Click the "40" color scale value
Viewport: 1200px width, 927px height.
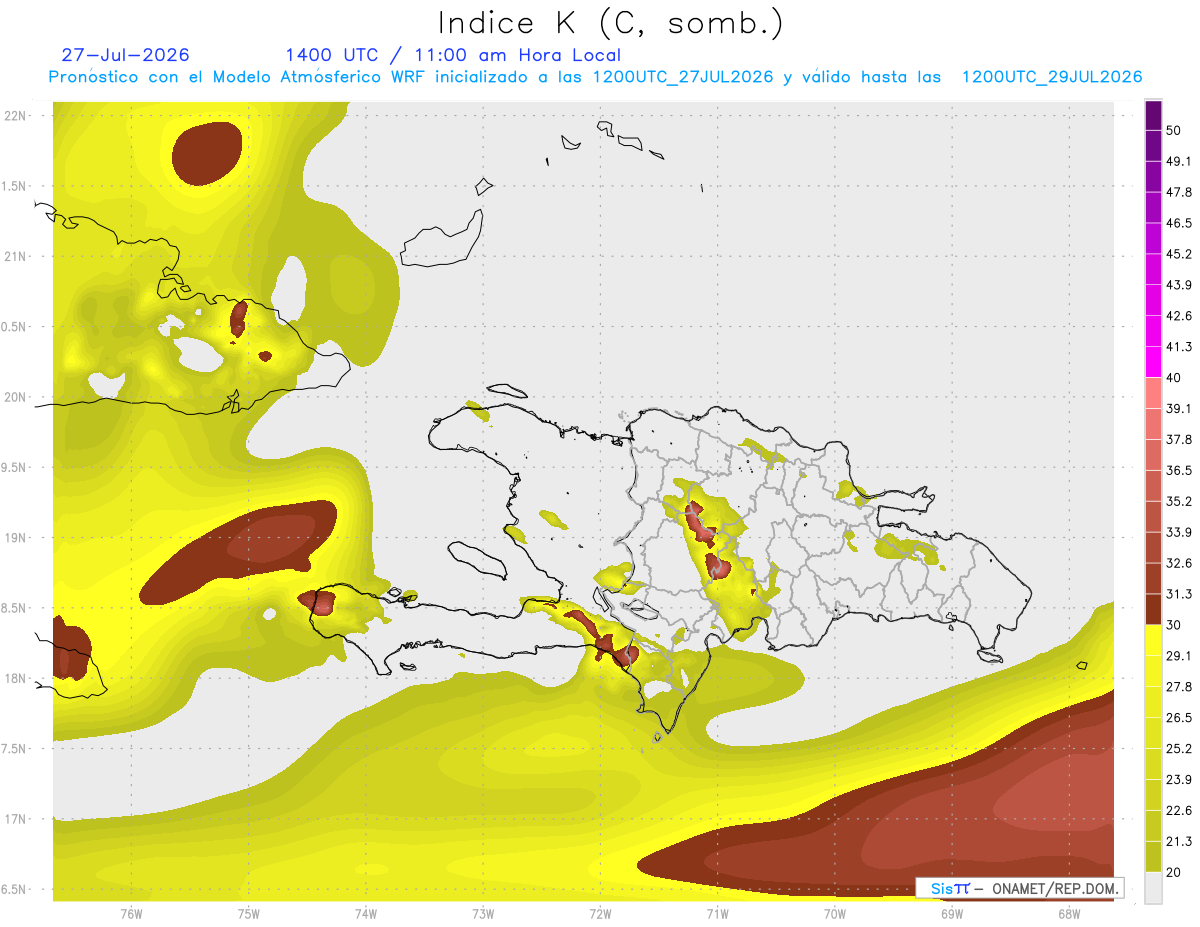[1174, 378]
